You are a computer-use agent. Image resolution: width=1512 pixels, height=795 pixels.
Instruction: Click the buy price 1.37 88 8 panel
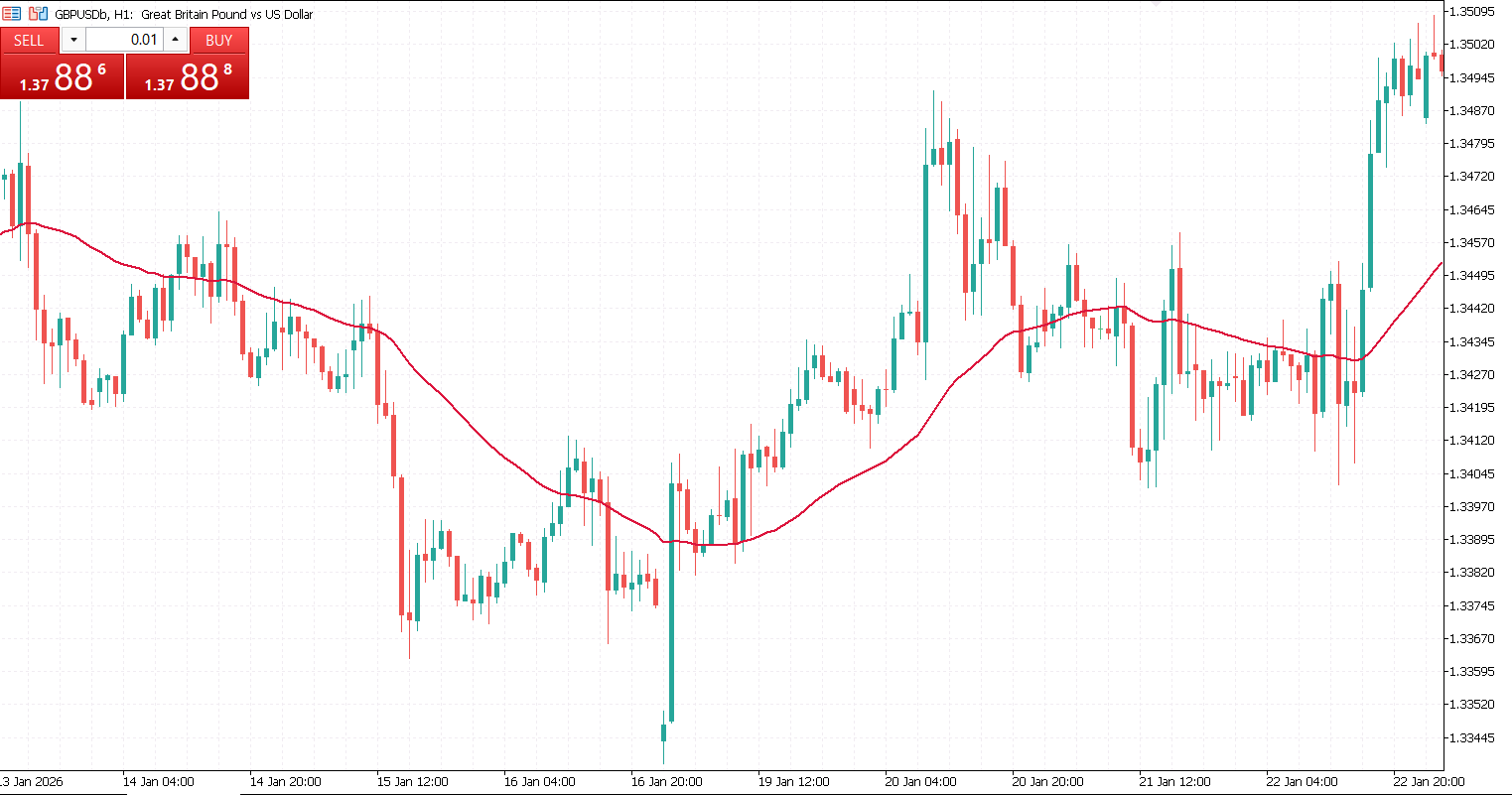coord(188,76)
